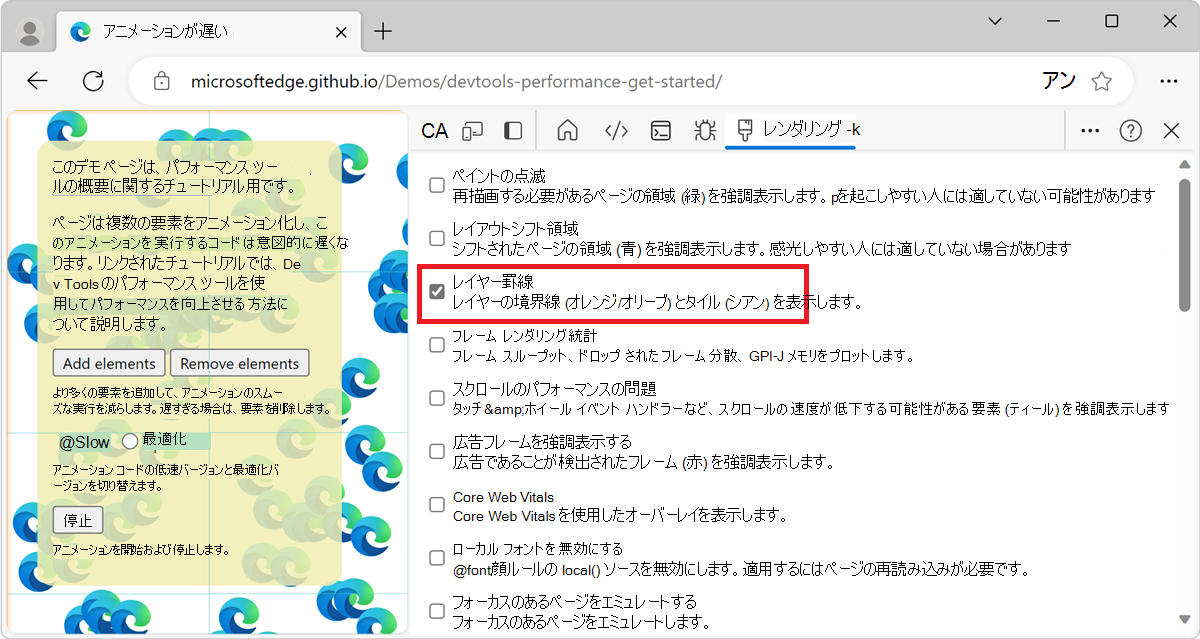Click the DevTools dock layout icon
Image resolution: width=1200 pixels, height=639 pixels.
(x=512, y=130)
